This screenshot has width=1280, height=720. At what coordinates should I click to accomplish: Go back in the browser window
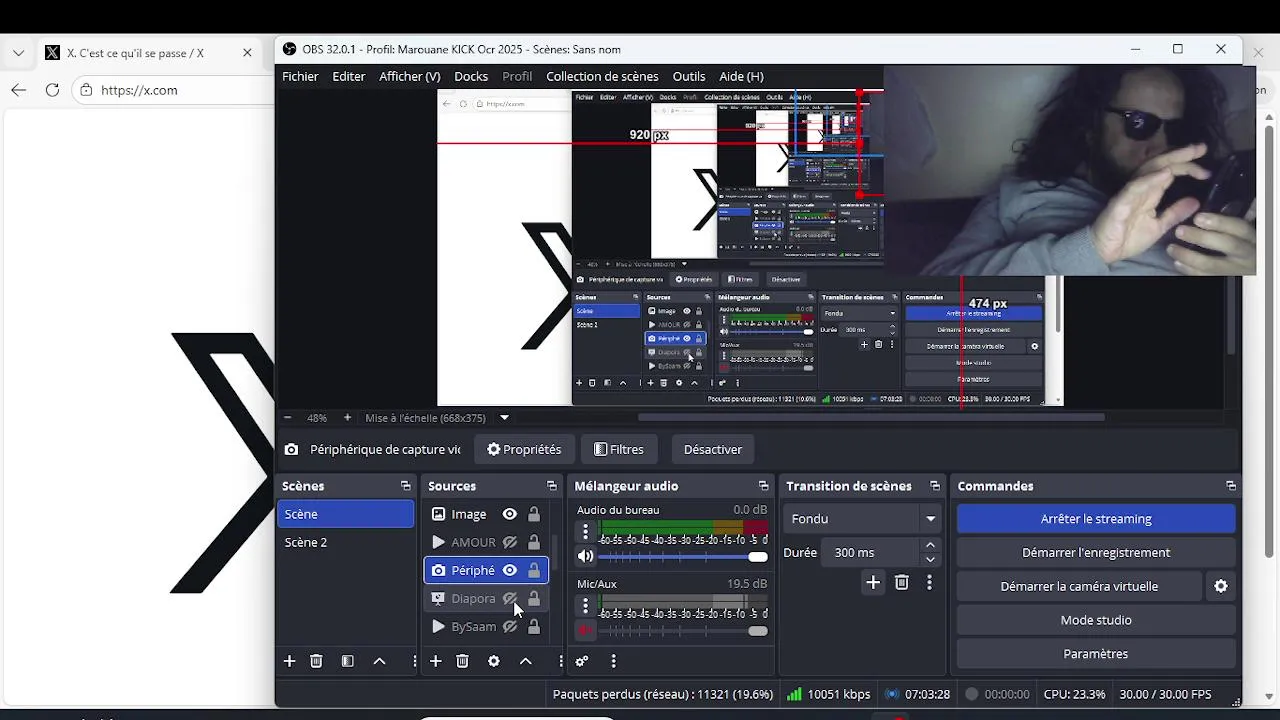(x=18, y=90)
